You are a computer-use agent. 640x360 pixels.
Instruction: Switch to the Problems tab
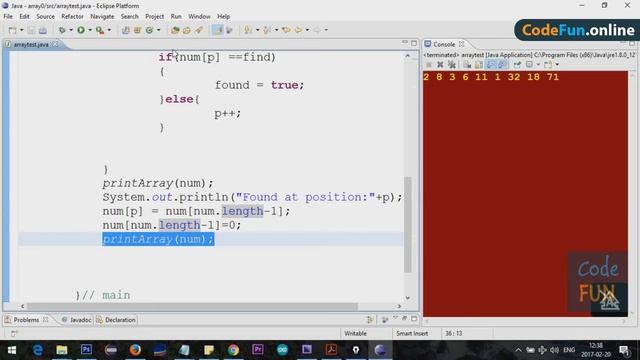click(x=26, y=320)
